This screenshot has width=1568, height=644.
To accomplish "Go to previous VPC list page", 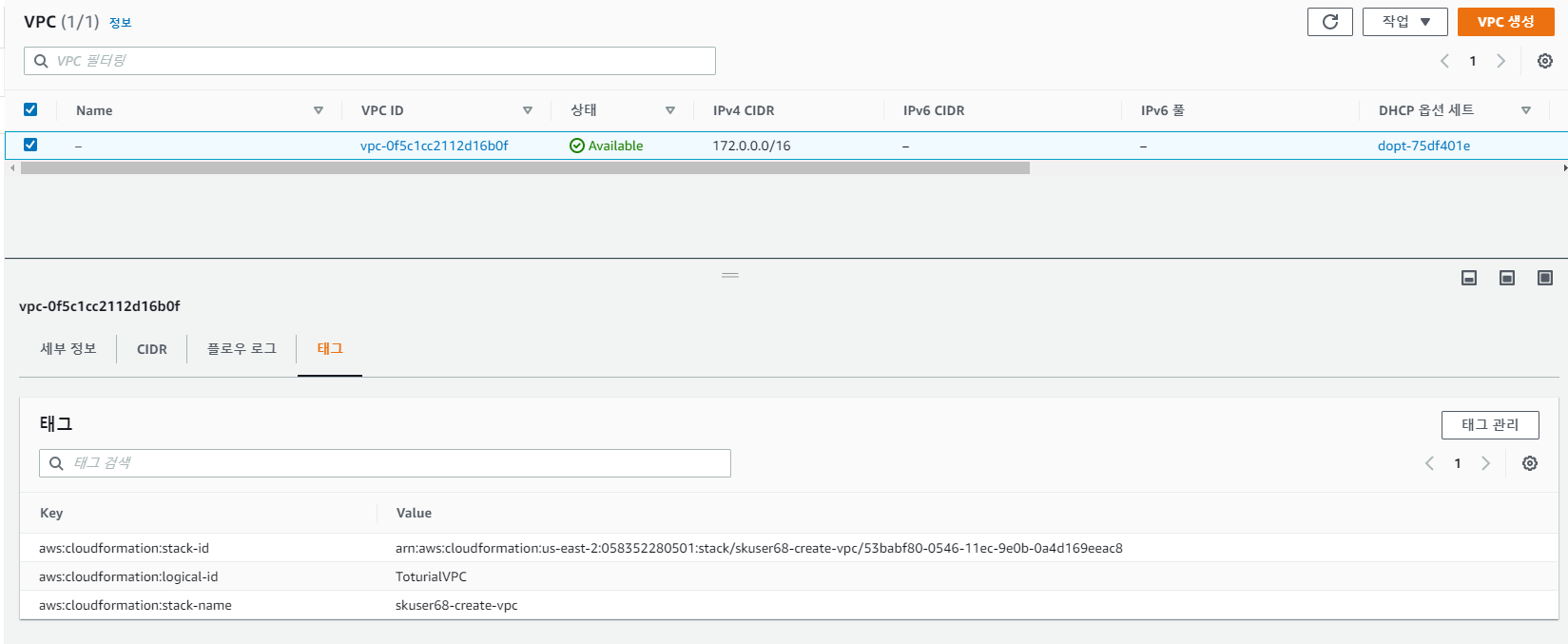I will [1444, 61].
